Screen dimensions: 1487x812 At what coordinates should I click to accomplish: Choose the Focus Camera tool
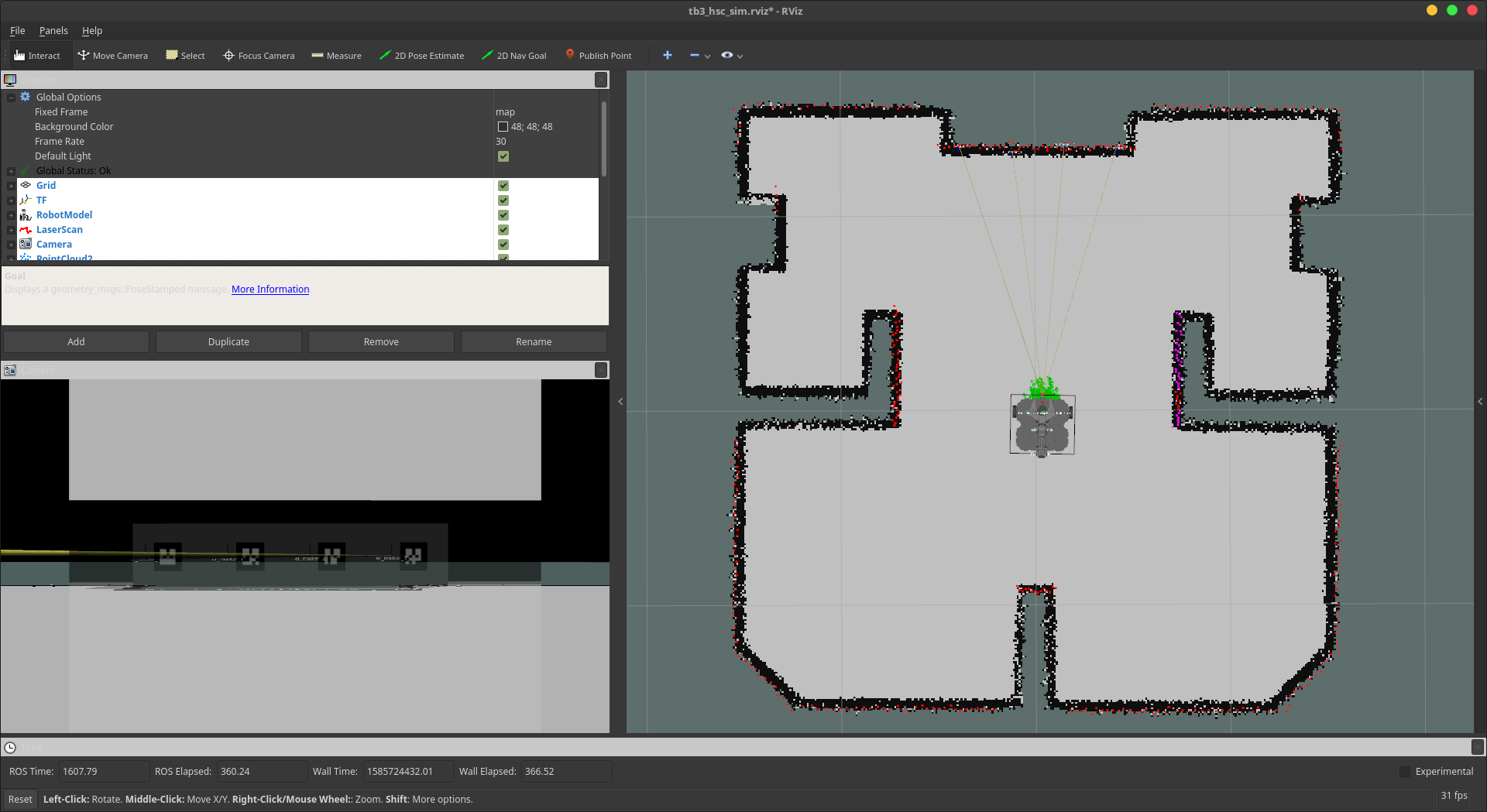pos(259,56)
